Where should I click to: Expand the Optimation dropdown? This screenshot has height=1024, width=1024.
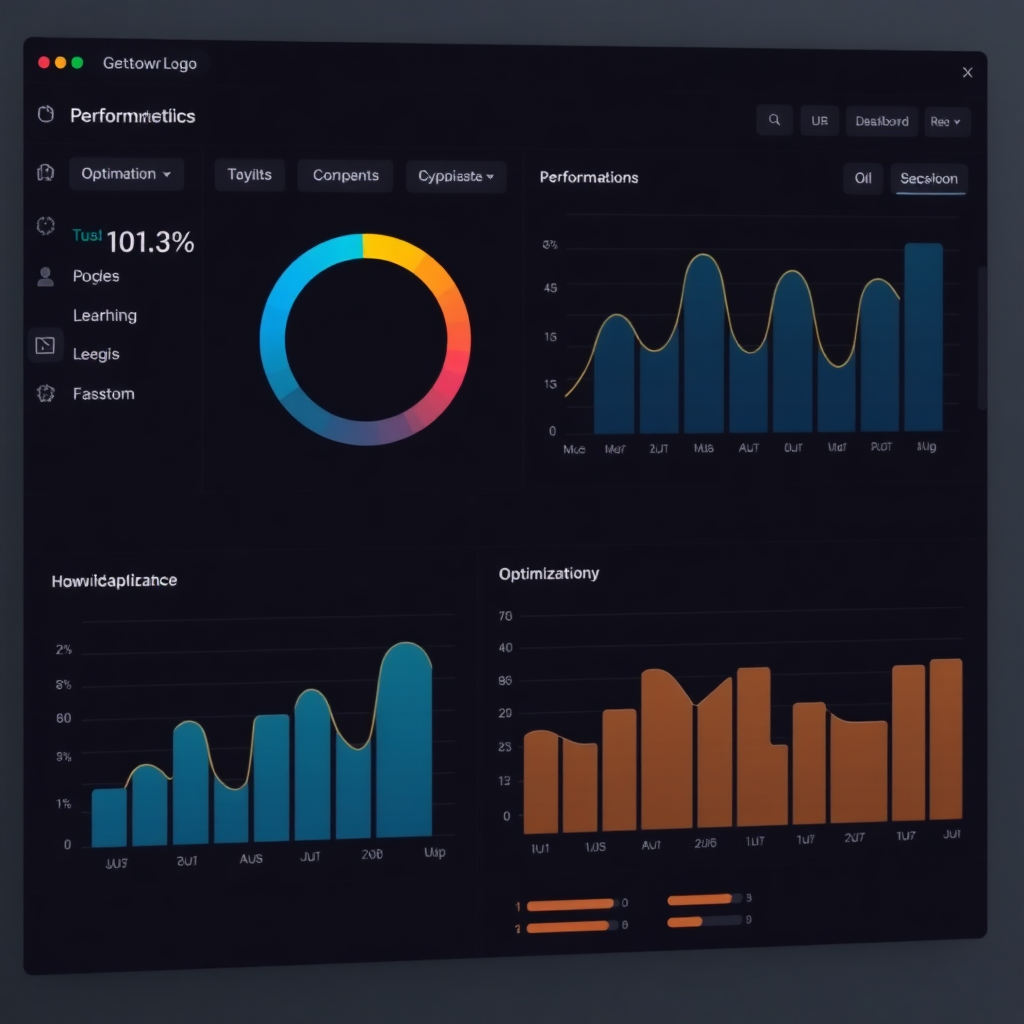tap(126, 174)
